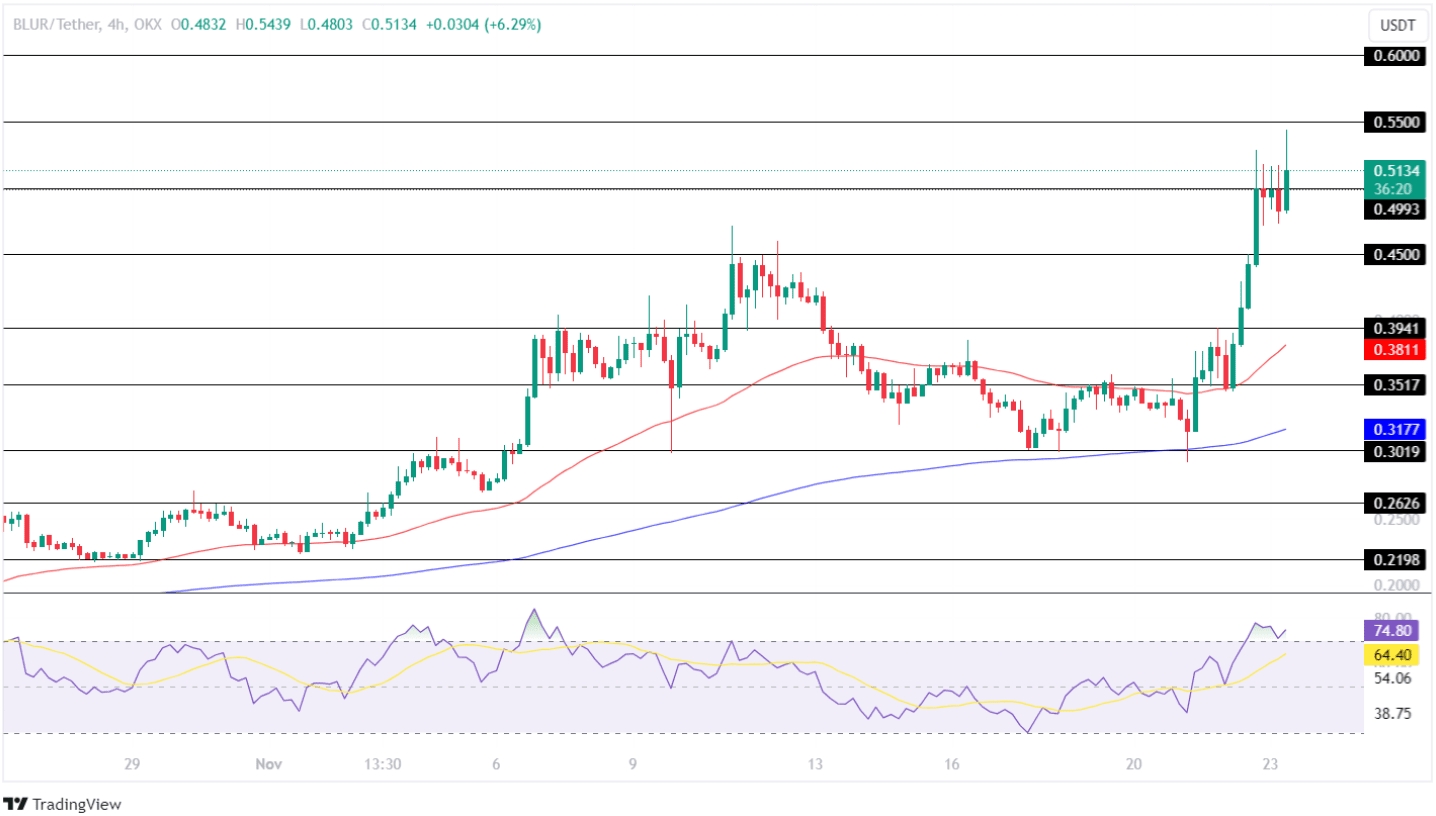Click the 13:30 marker on time axis

(382, 764)
